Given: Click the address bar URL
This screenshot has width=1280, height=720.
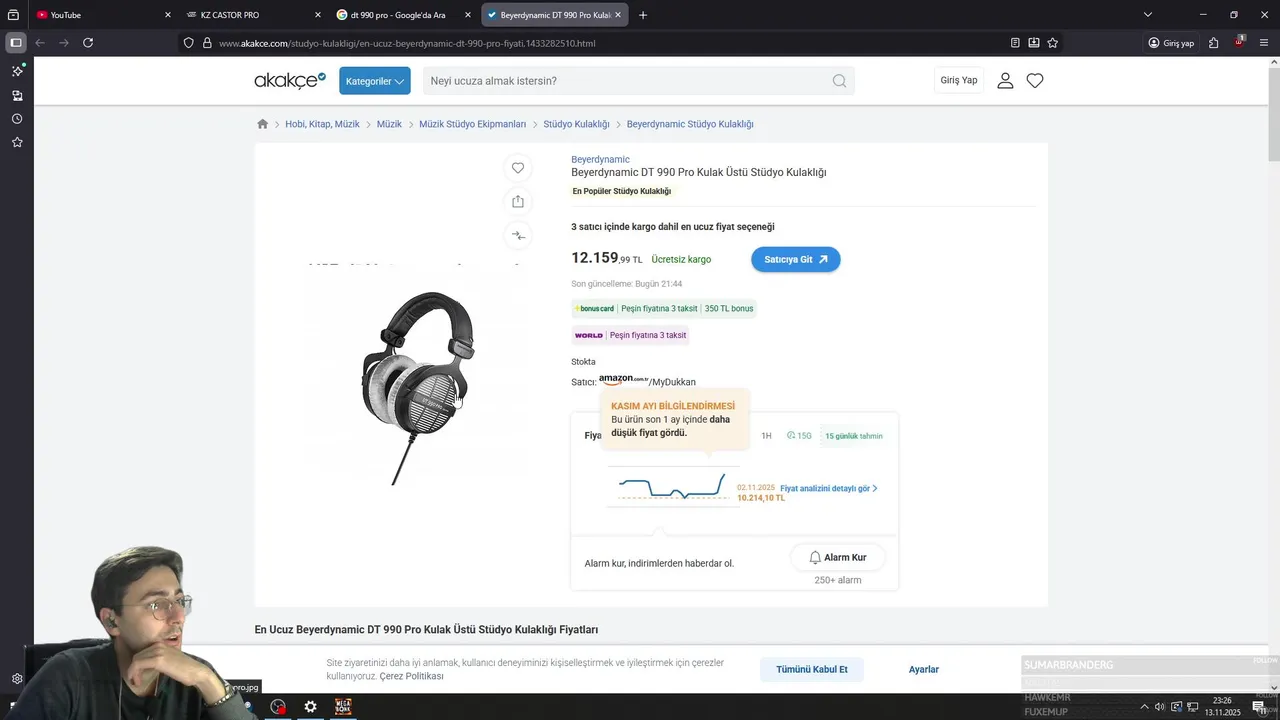Looking at the screenshot, I should pos(407,43).
